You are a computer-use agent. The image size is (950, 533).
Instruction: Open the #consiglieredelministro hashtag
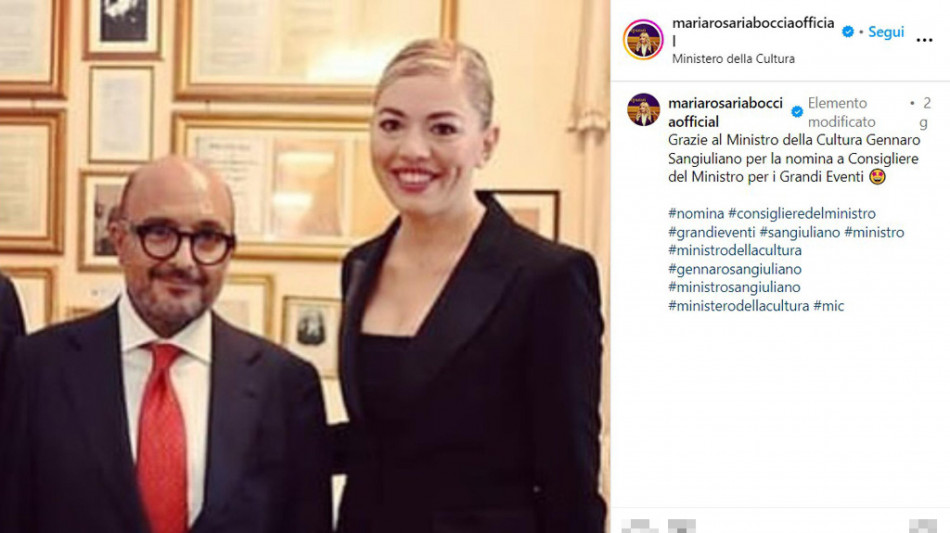[x=802, y=213]
